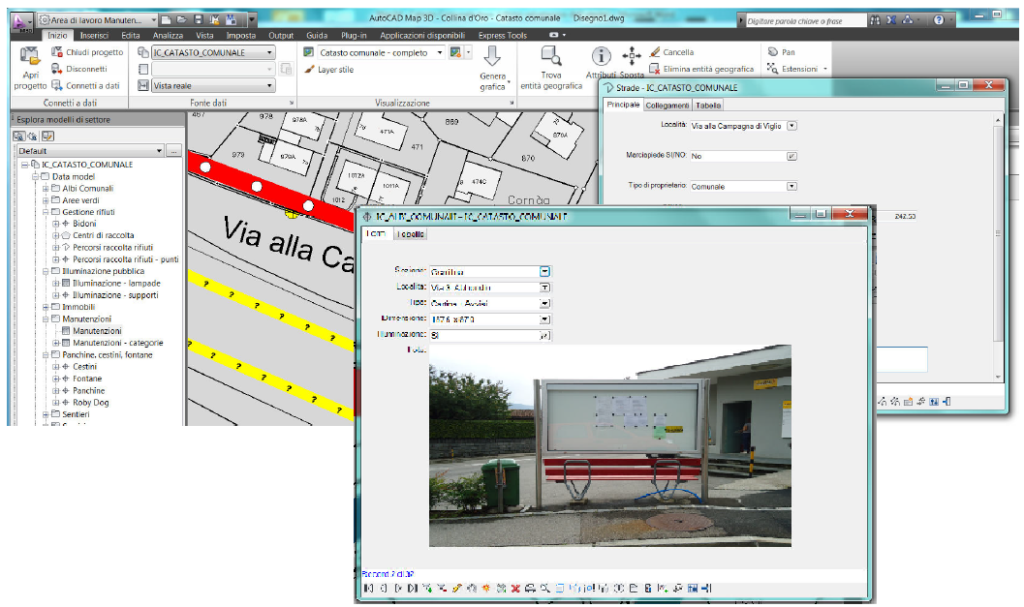This screenshot has width=1024, height=607.
Task: Select the Cancella tool
Action: [654, 52]
